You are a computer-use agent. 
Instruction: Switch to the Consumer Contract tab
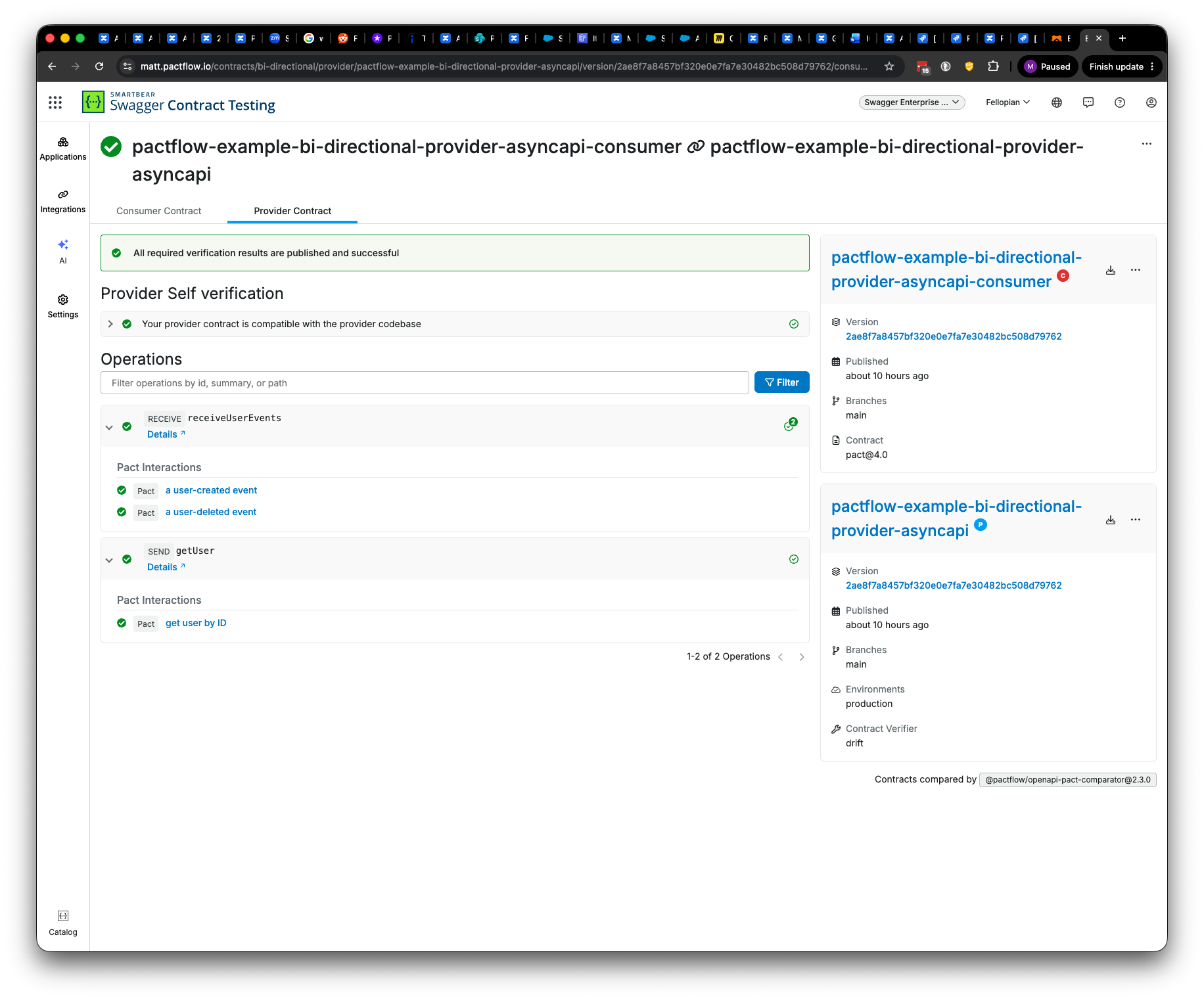pyautogui.click(x=159, y=211)
